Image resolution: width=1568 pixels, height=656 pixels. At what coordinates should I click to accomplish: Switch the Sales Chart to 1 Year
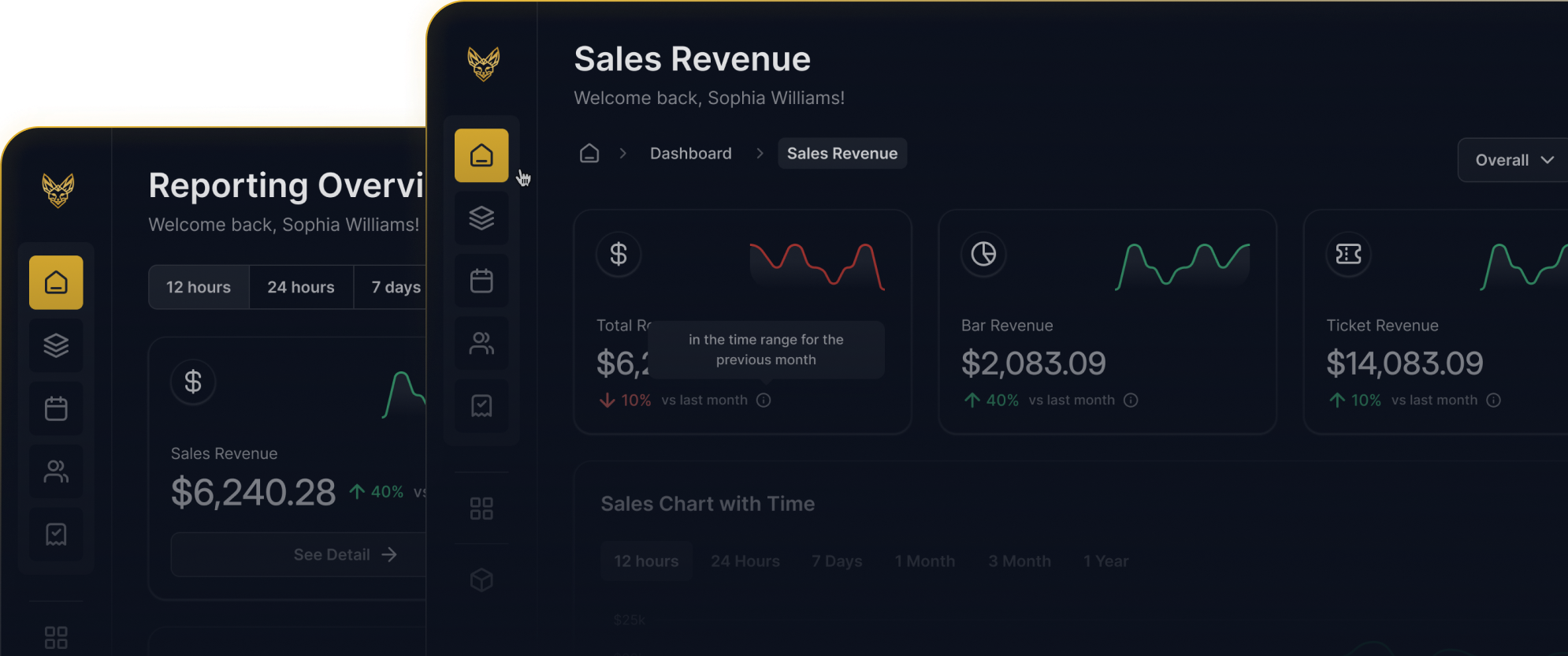coord(1105,561)
